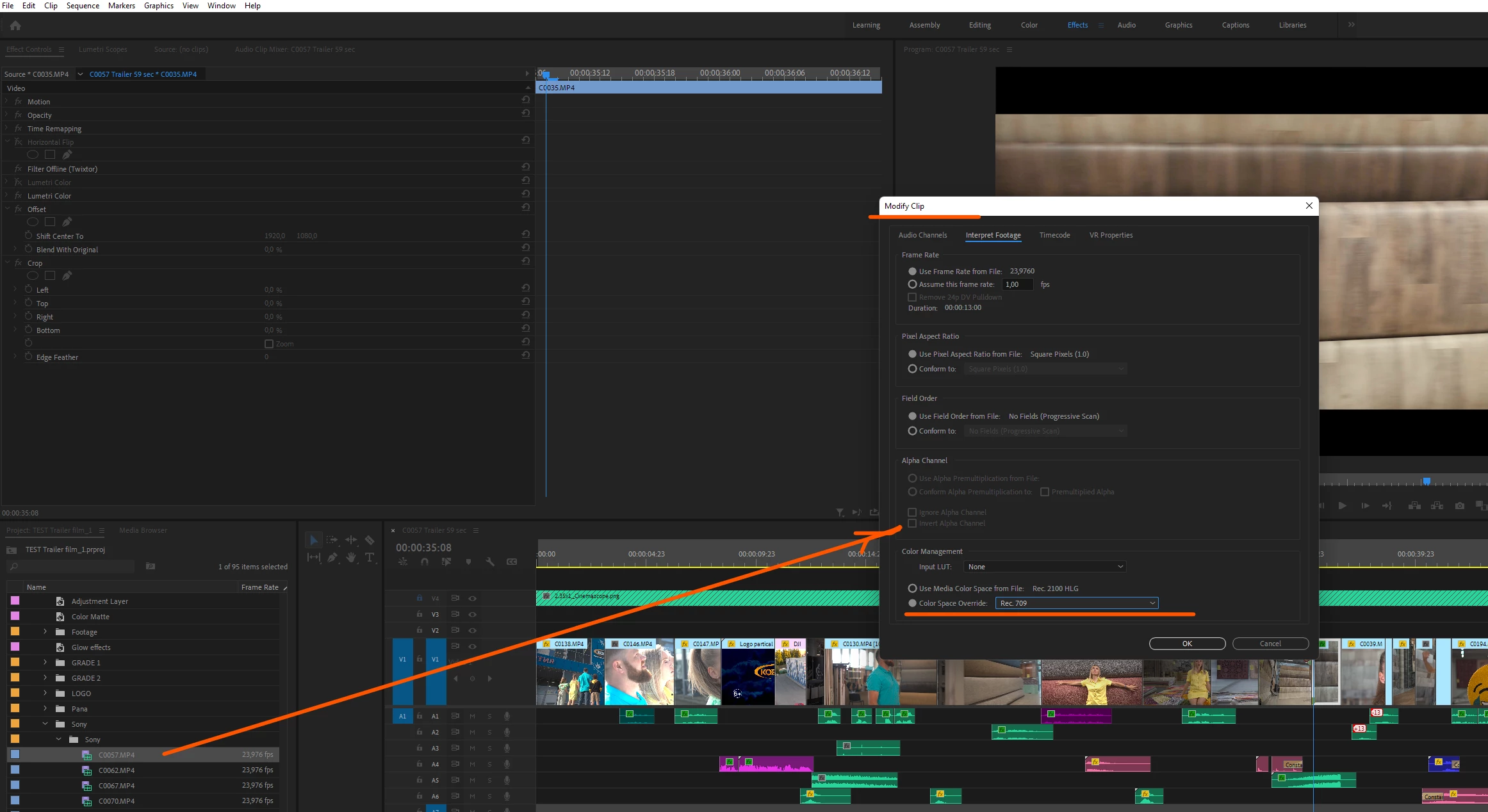The image size is (1488, 812).
Task: Select the Type tool
Action: pyautogui.click(x=370, y=558)
